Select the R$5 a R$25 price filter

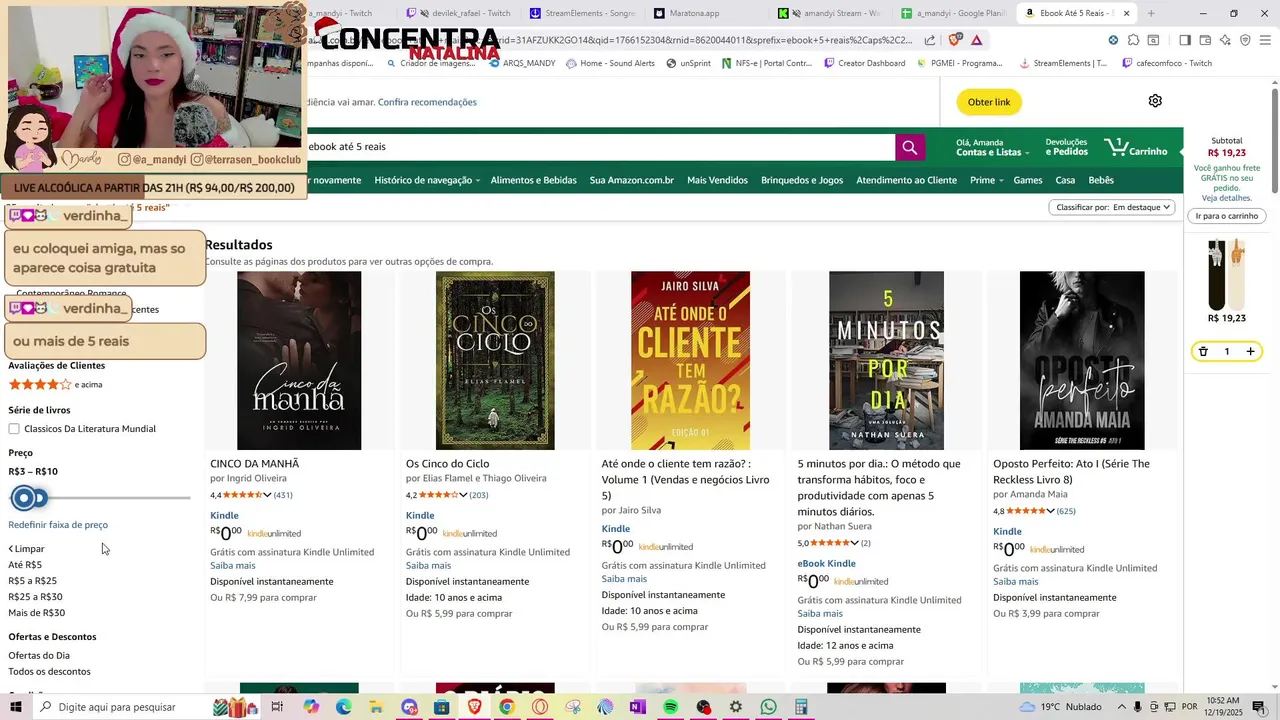[33, 581]
